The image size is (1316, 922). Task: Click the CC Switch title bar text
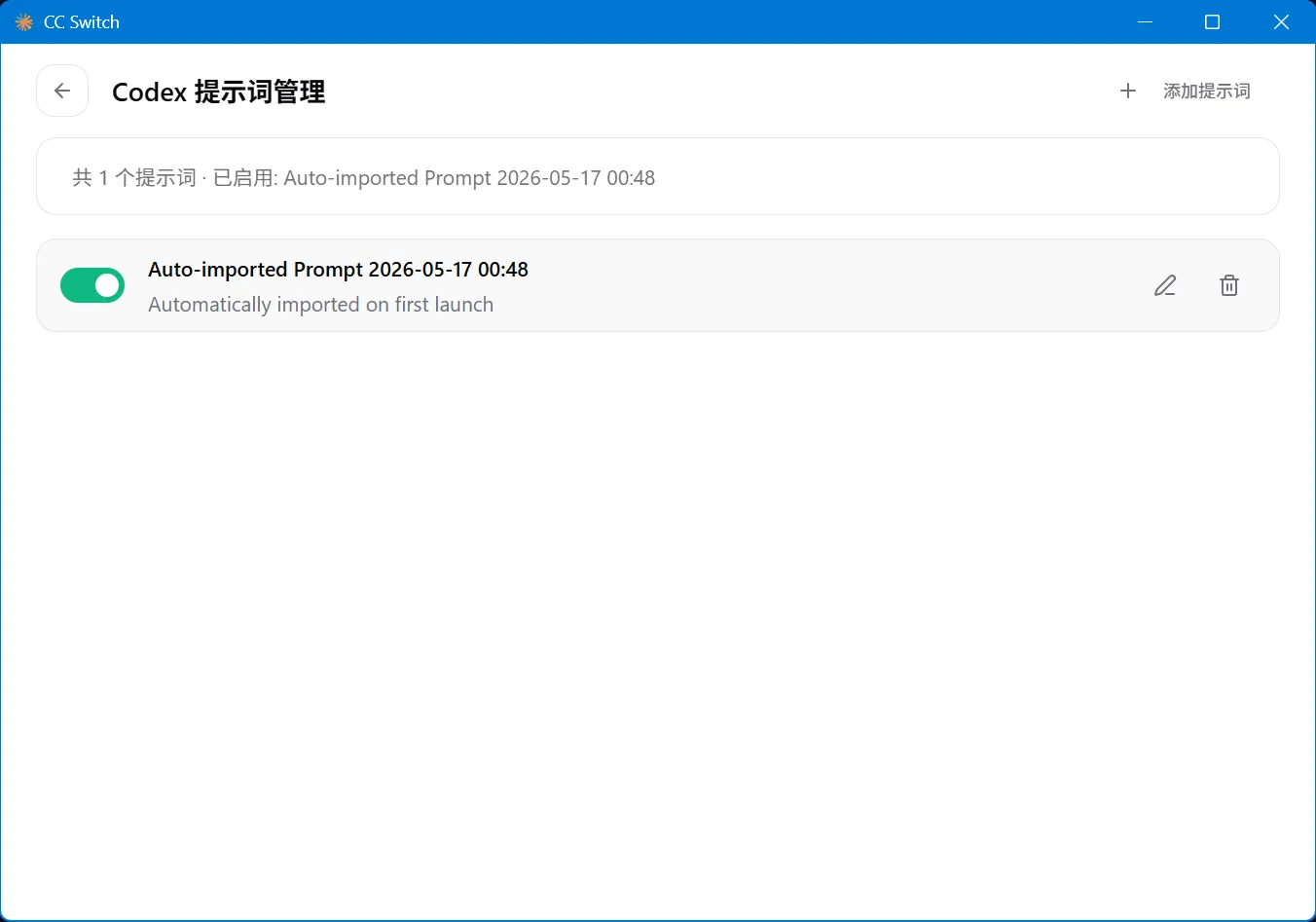coord(82,21)
